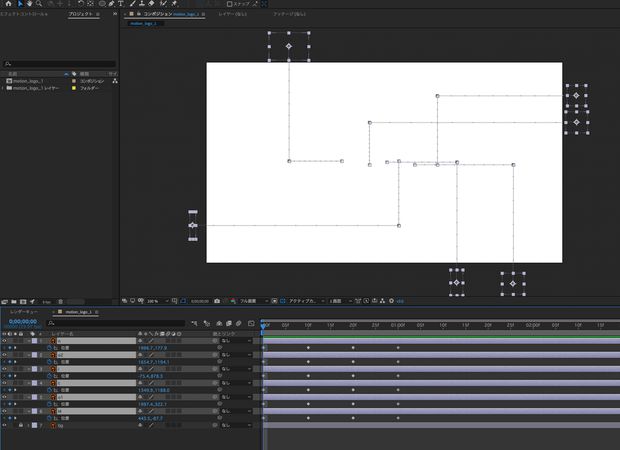
Task: Open the composition mini-flowchart in timeline
Action: coord(194,323)
